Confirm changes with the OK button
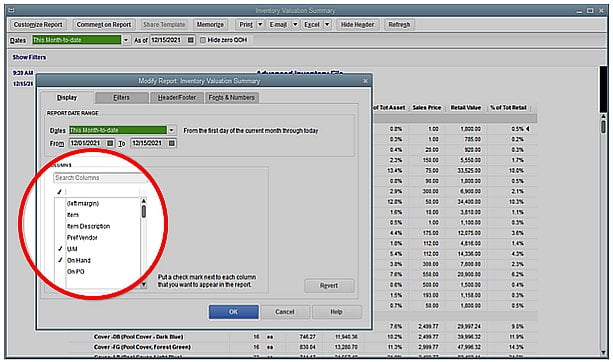 233,312
